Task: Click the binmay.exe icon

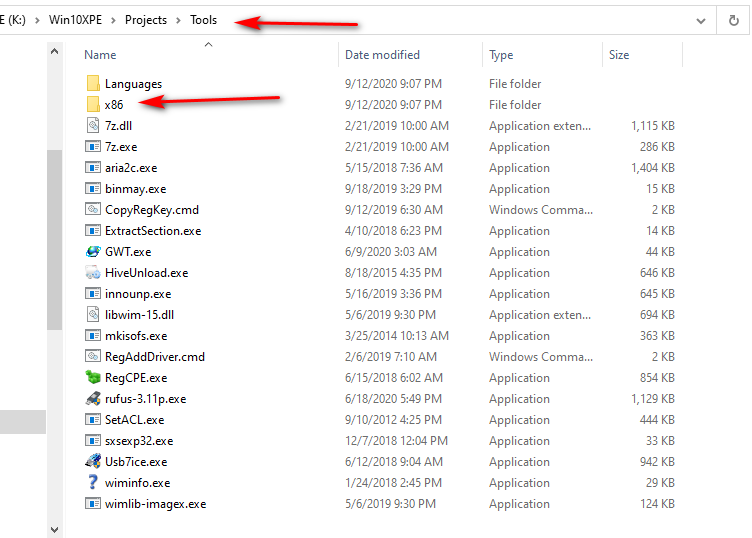Action: point(93,189)
